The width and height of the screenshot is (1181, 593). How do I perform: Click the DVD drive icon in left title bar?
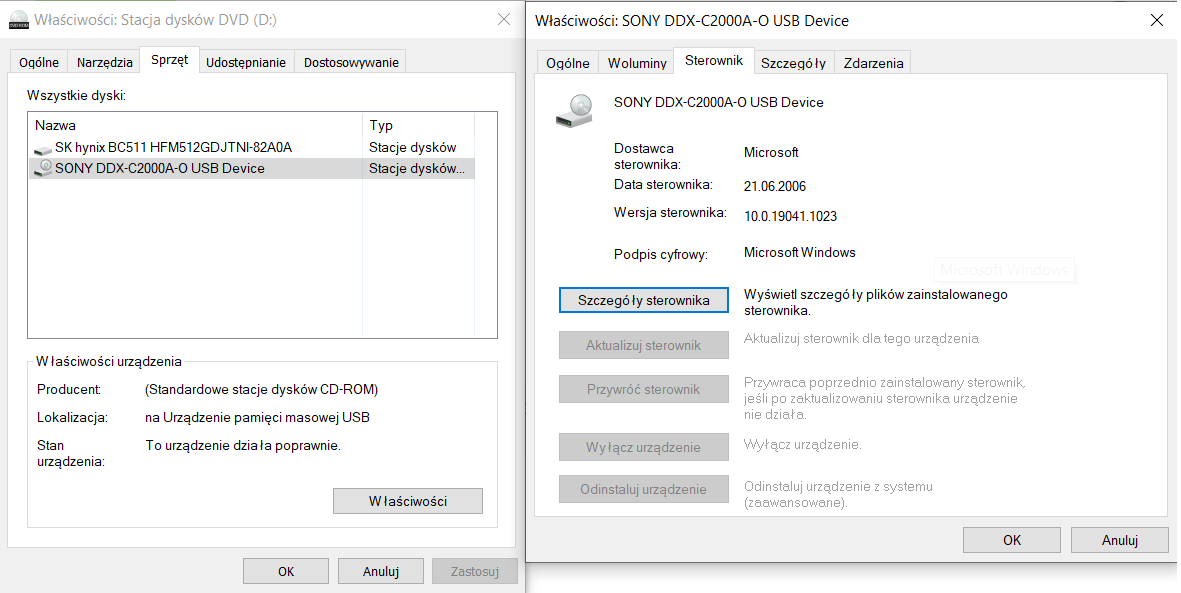pyautogui.click(x=19, y=19)
